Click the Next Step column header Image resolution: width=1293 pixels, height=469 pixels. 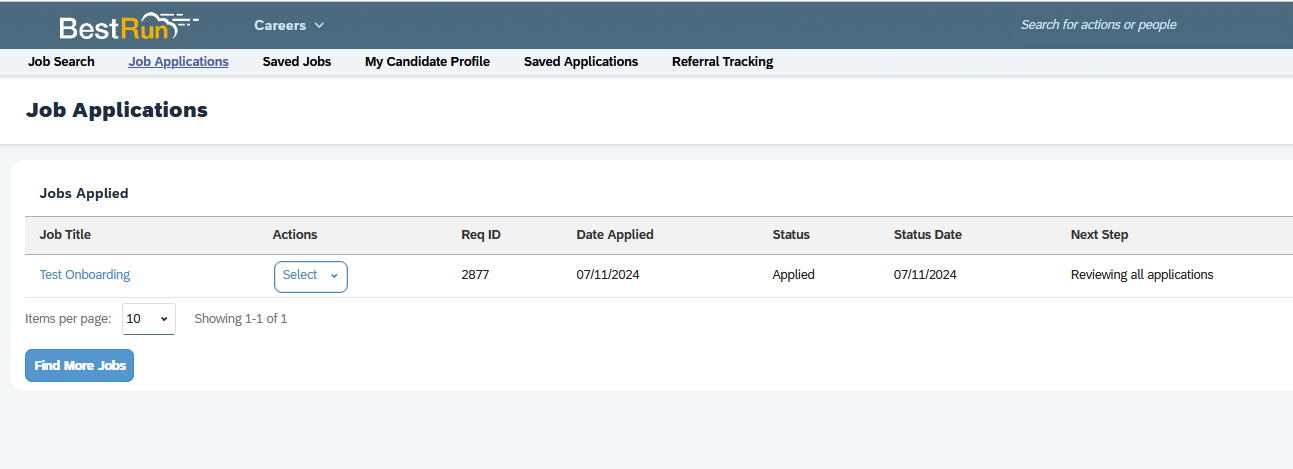point(1099,235)
